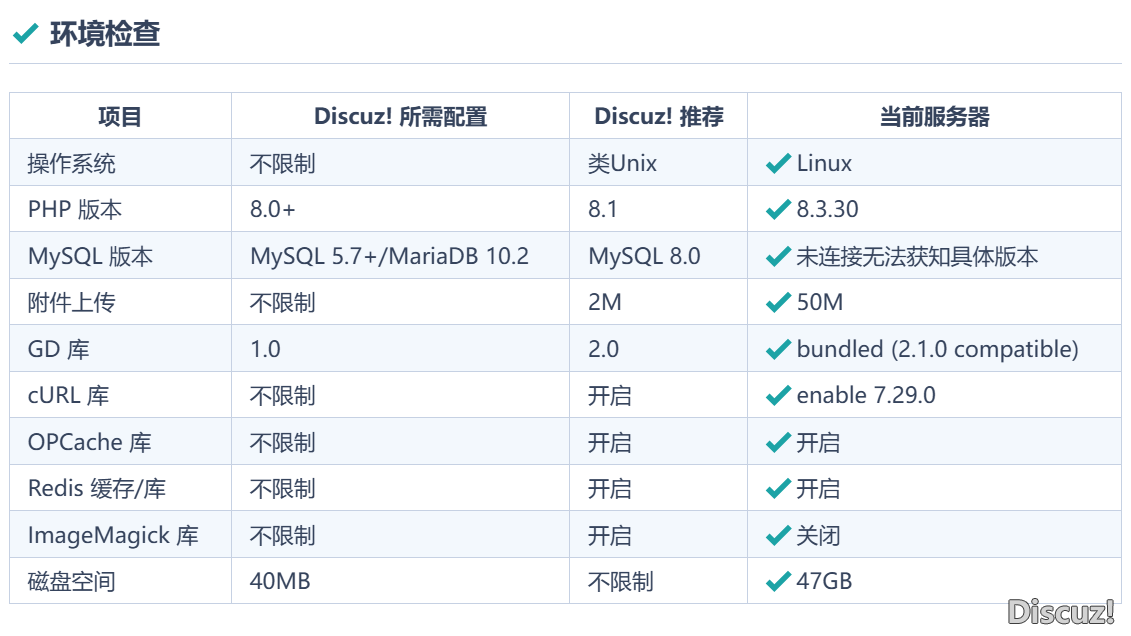The image size is (1131, 636).
Task: Click the 项目 column header
Action: [120, 117]
